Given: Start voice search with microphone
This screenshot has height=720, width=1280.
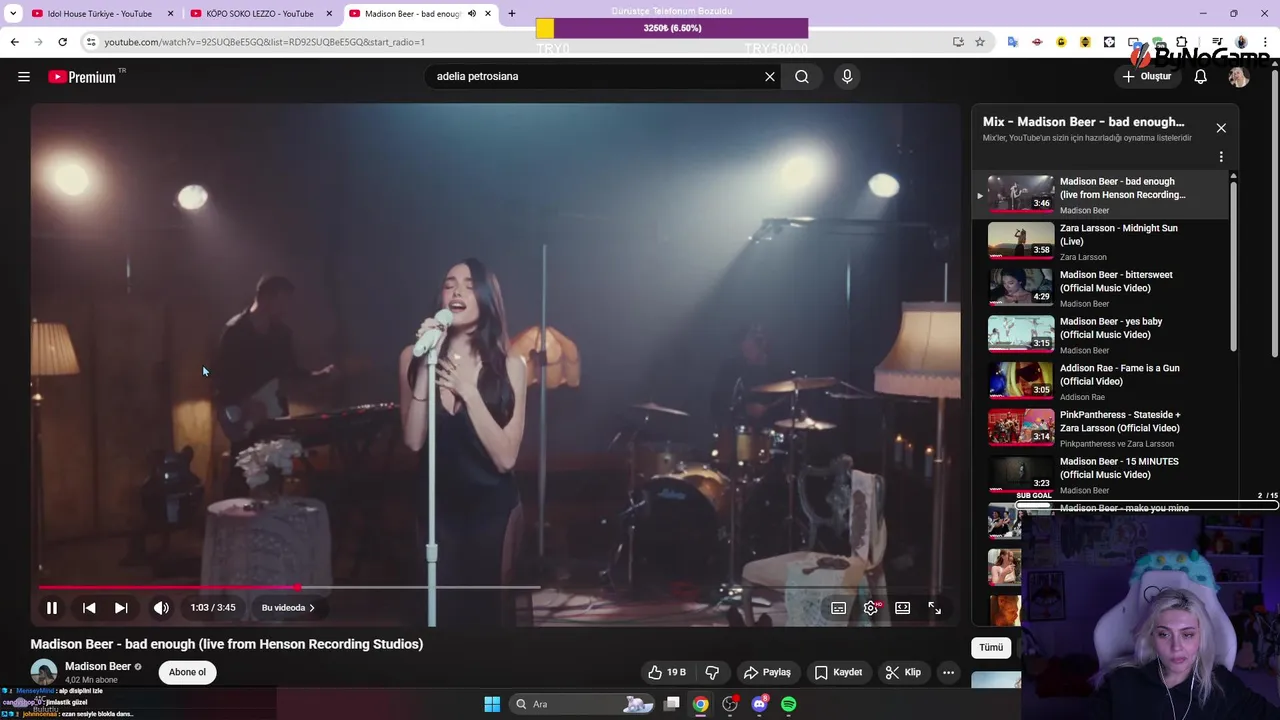Looking at the screenshot, I should point(847,76).
